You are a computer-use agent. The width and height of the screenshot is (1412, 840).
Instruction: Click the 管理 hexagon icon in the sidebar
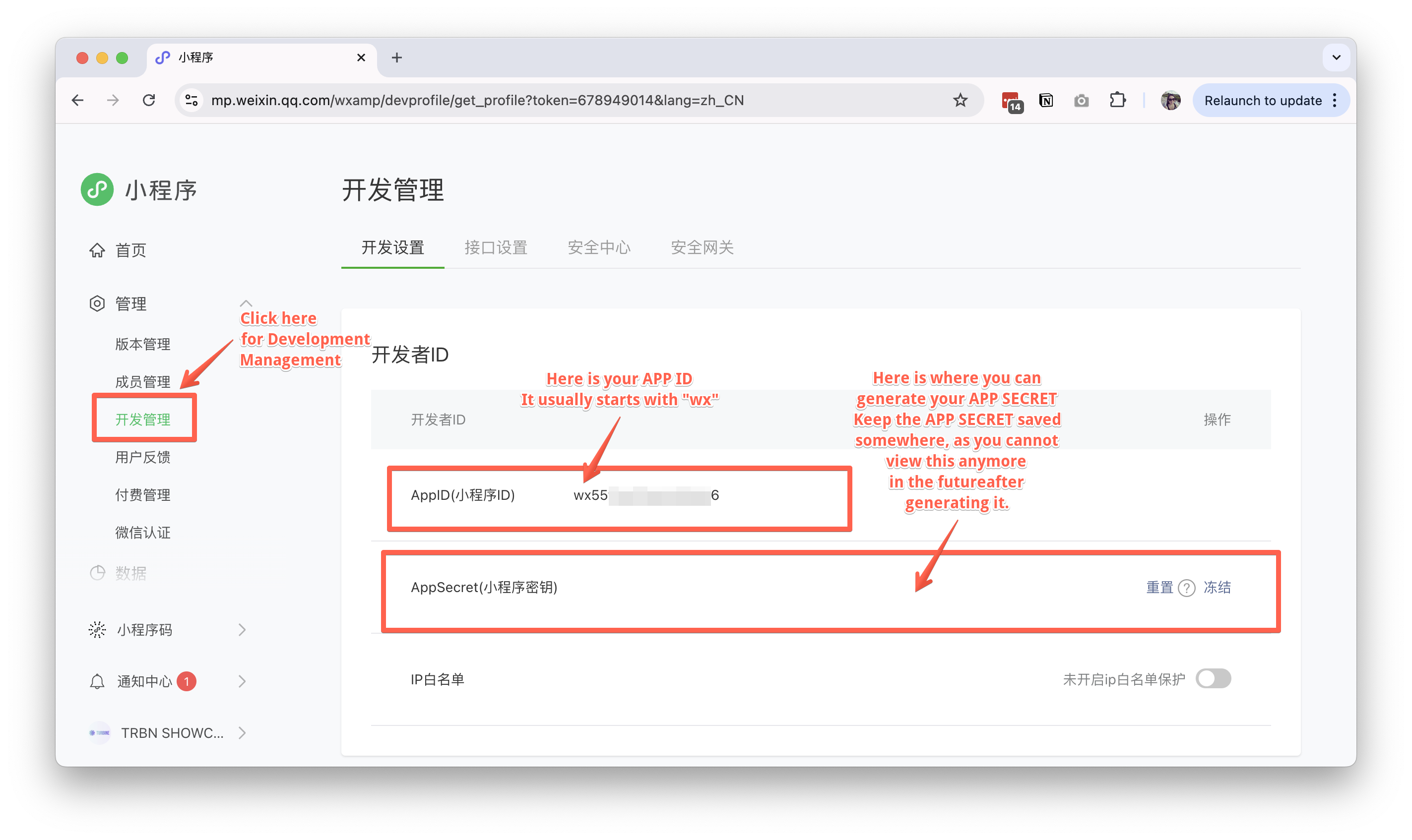tap(97, 303)
